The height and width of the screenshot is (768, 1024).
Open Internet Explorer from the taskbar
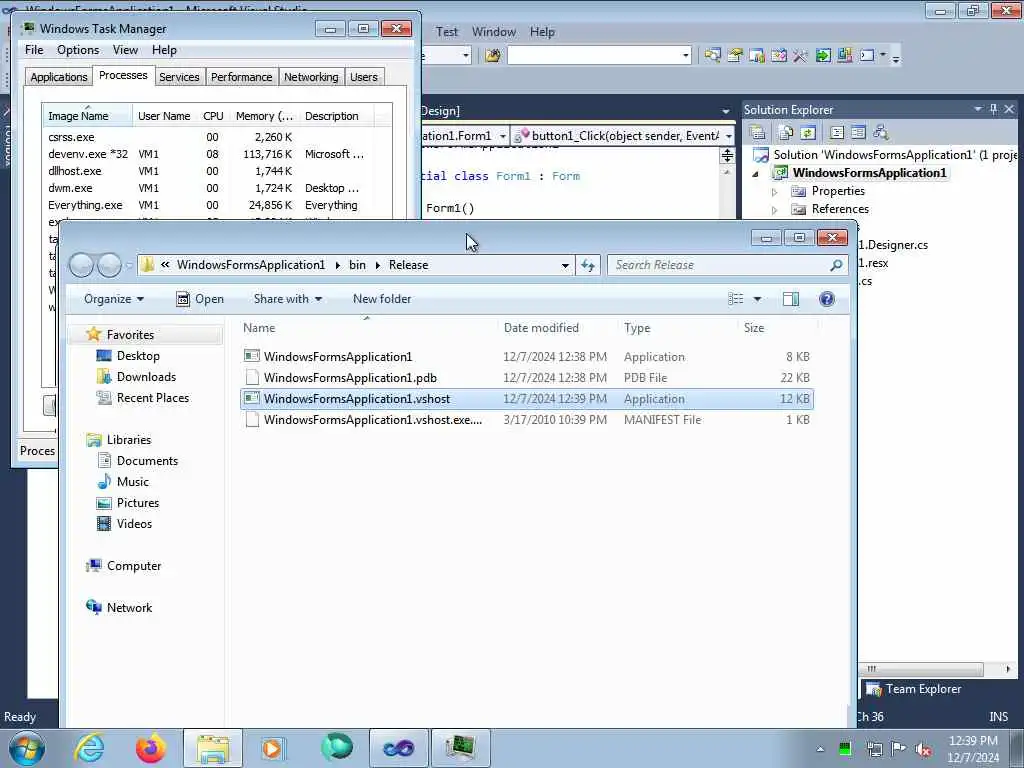point(89,748)
